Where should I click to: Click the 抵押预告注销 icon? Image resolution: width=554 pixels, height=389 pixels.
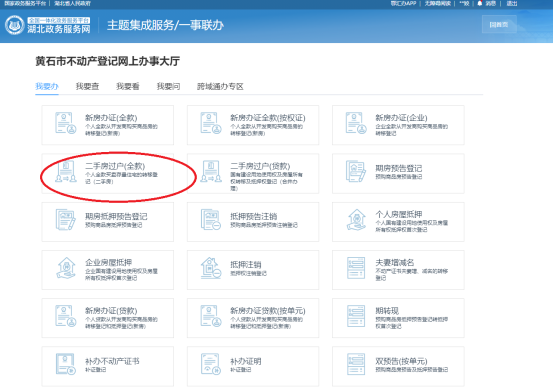(211, 219)
